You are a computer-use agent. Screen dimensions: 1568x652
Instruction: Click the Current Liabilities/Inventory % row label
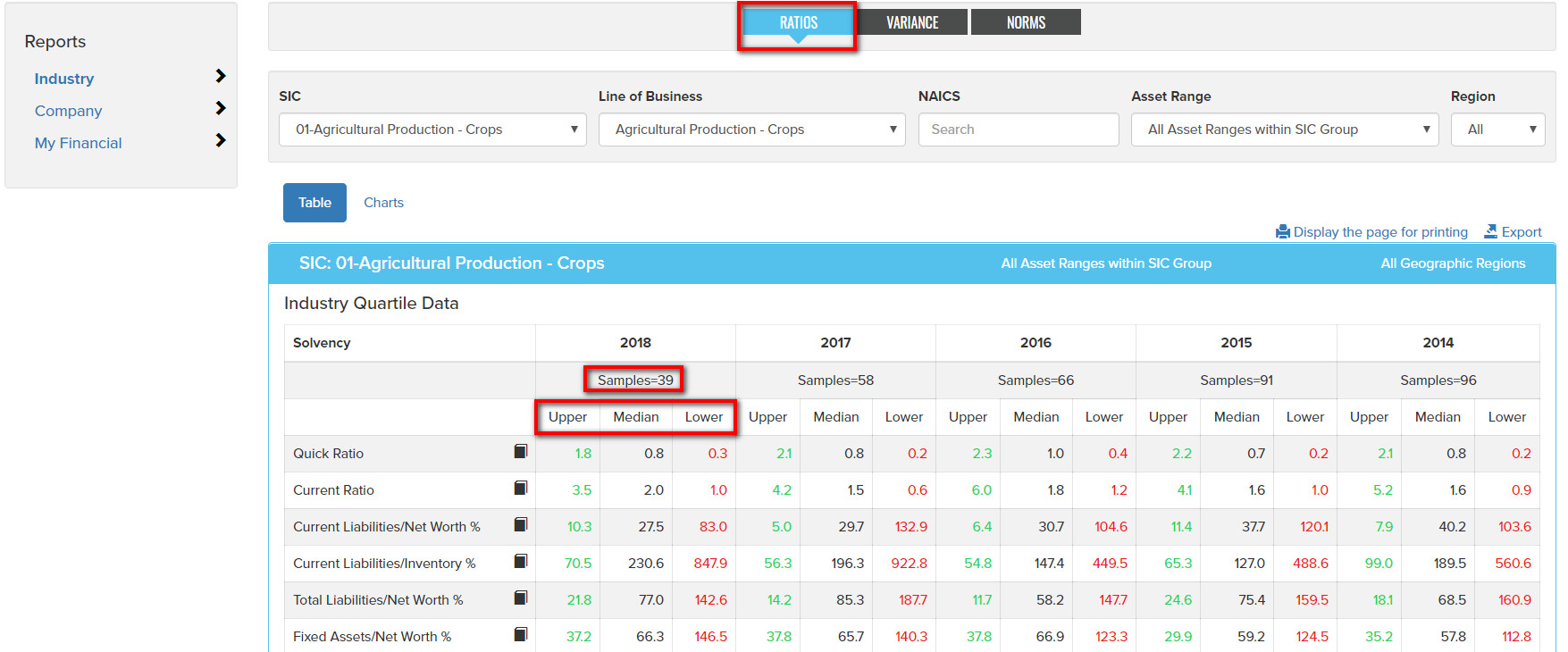pos(384,564)
